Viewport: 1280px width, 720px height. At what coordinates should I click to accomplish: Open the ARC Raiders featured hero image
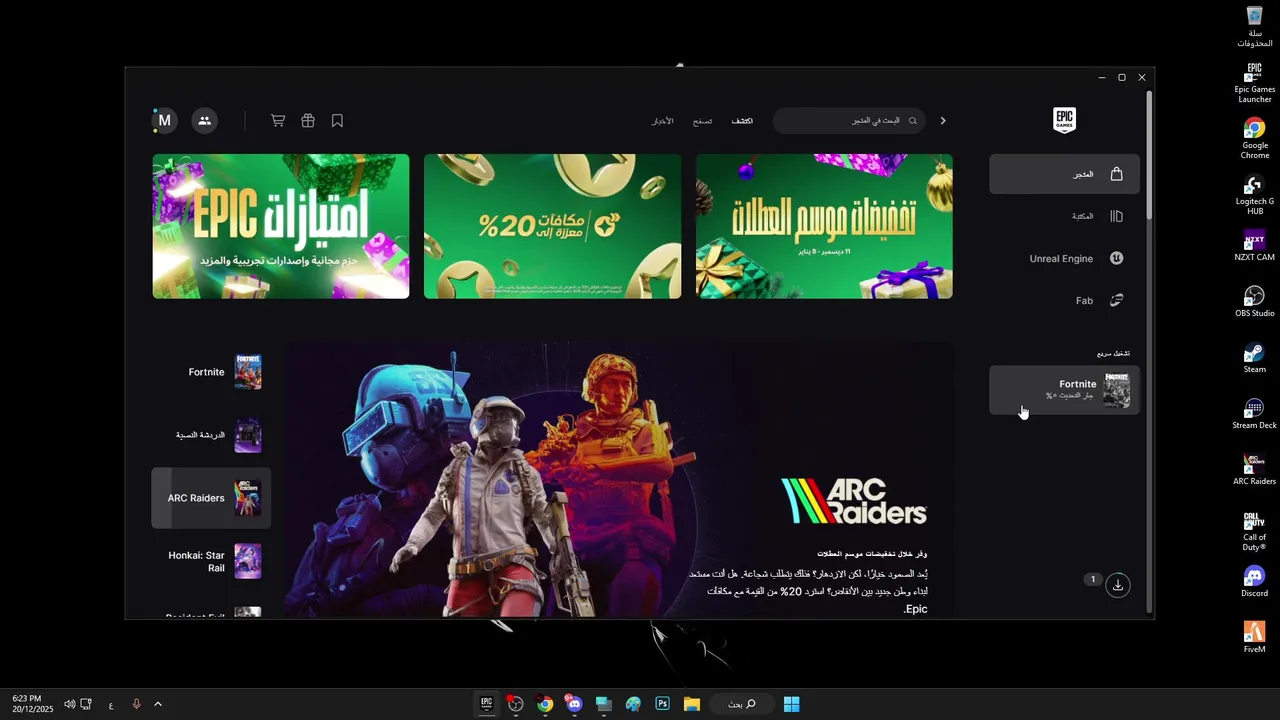pyautogui.click(x=619, y=481)
